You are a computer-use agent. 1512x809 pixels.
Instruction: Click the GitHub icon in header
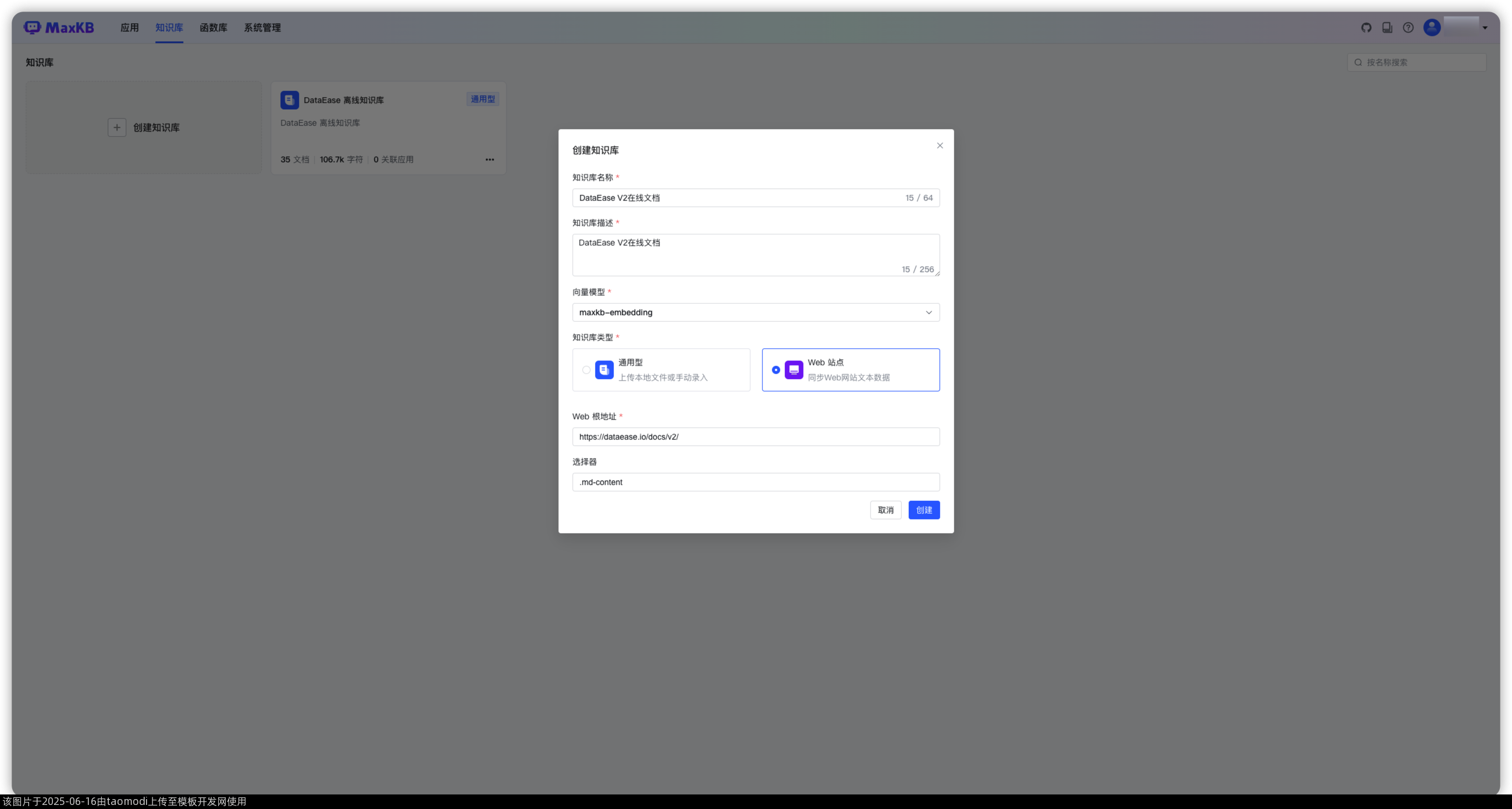1366,27
